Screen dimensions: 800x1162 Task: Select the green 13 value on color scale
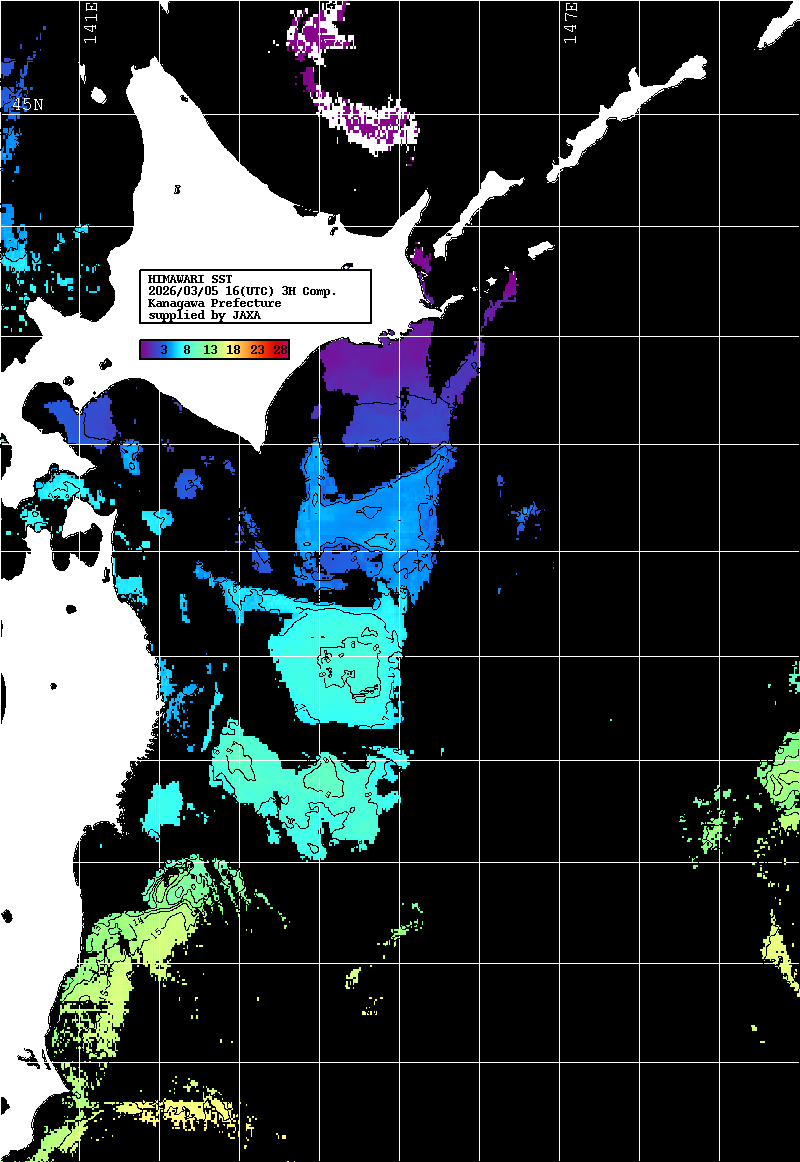pos(210,350)
